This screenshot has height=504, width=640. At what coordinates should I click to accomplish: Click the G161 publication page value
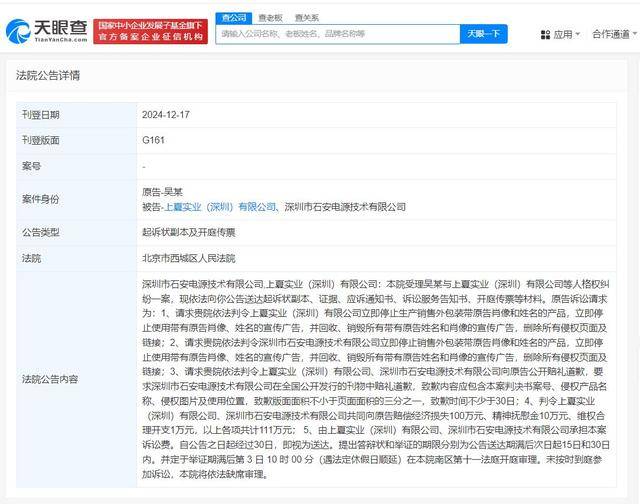(153, 140)
